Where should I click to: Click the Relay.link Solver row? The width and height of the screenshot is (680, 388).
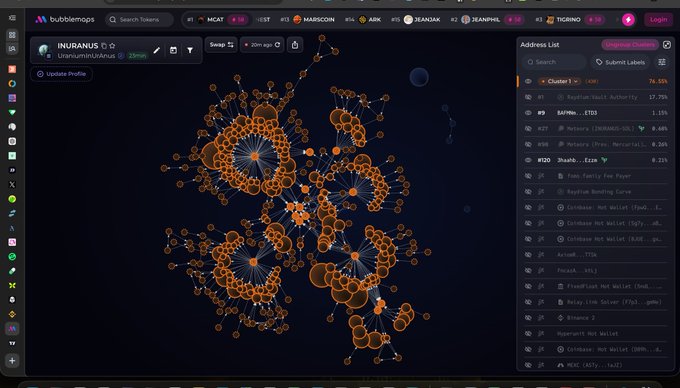(x=596, y=302)
